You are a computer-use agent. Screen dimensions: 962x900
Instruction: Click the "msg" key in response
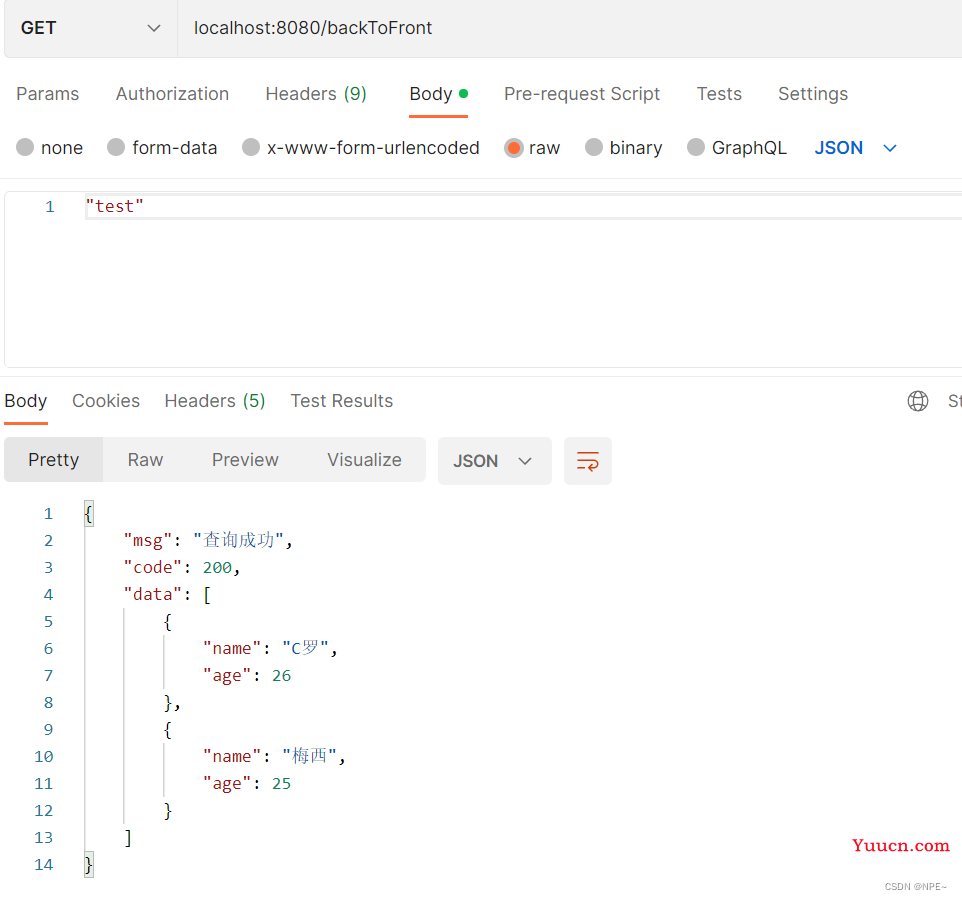(x=148, y=540)
